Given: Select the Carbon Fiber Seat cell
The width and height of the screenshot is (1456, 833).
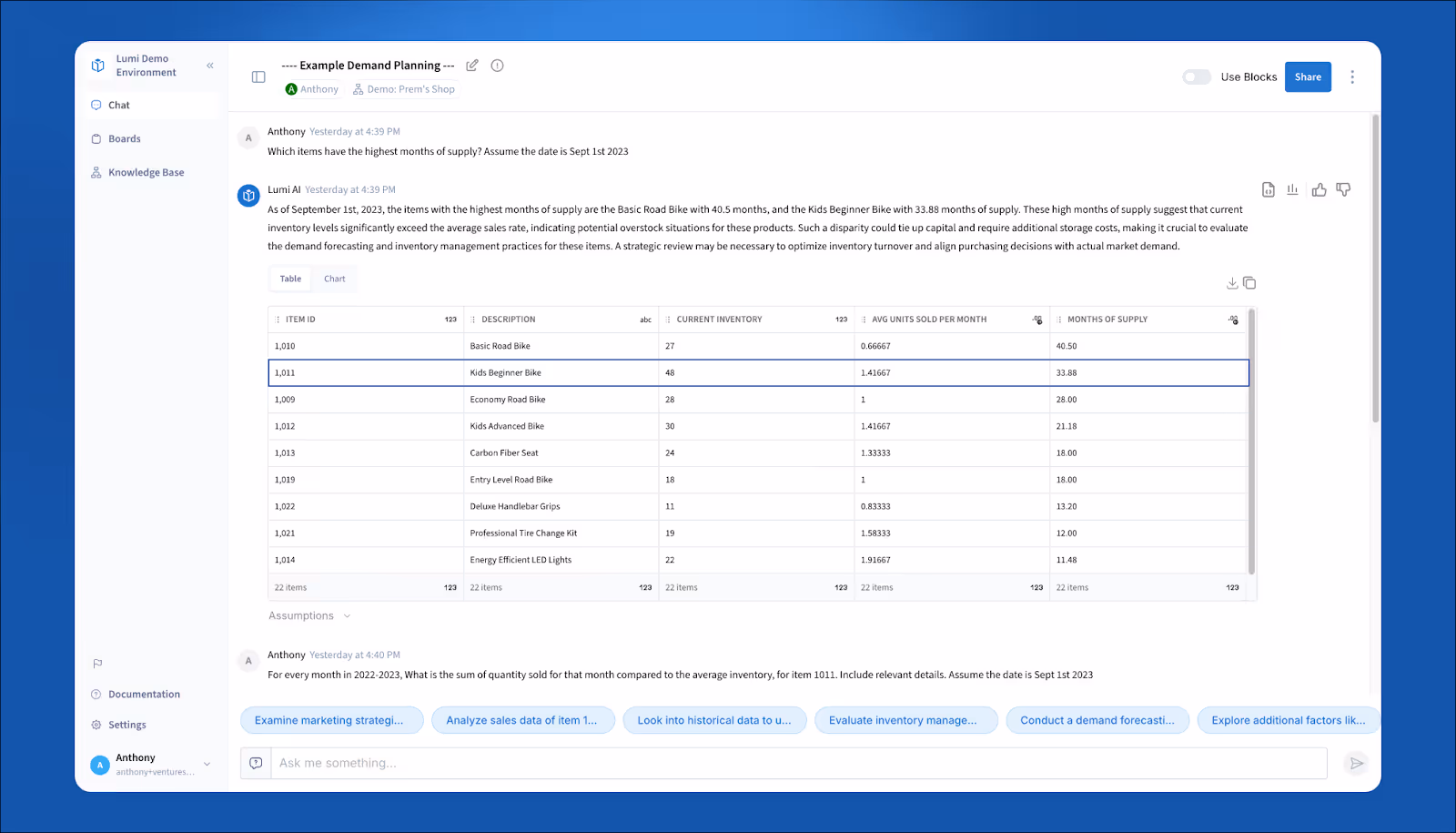Looking at the screenshot, I should pos(561,453).
